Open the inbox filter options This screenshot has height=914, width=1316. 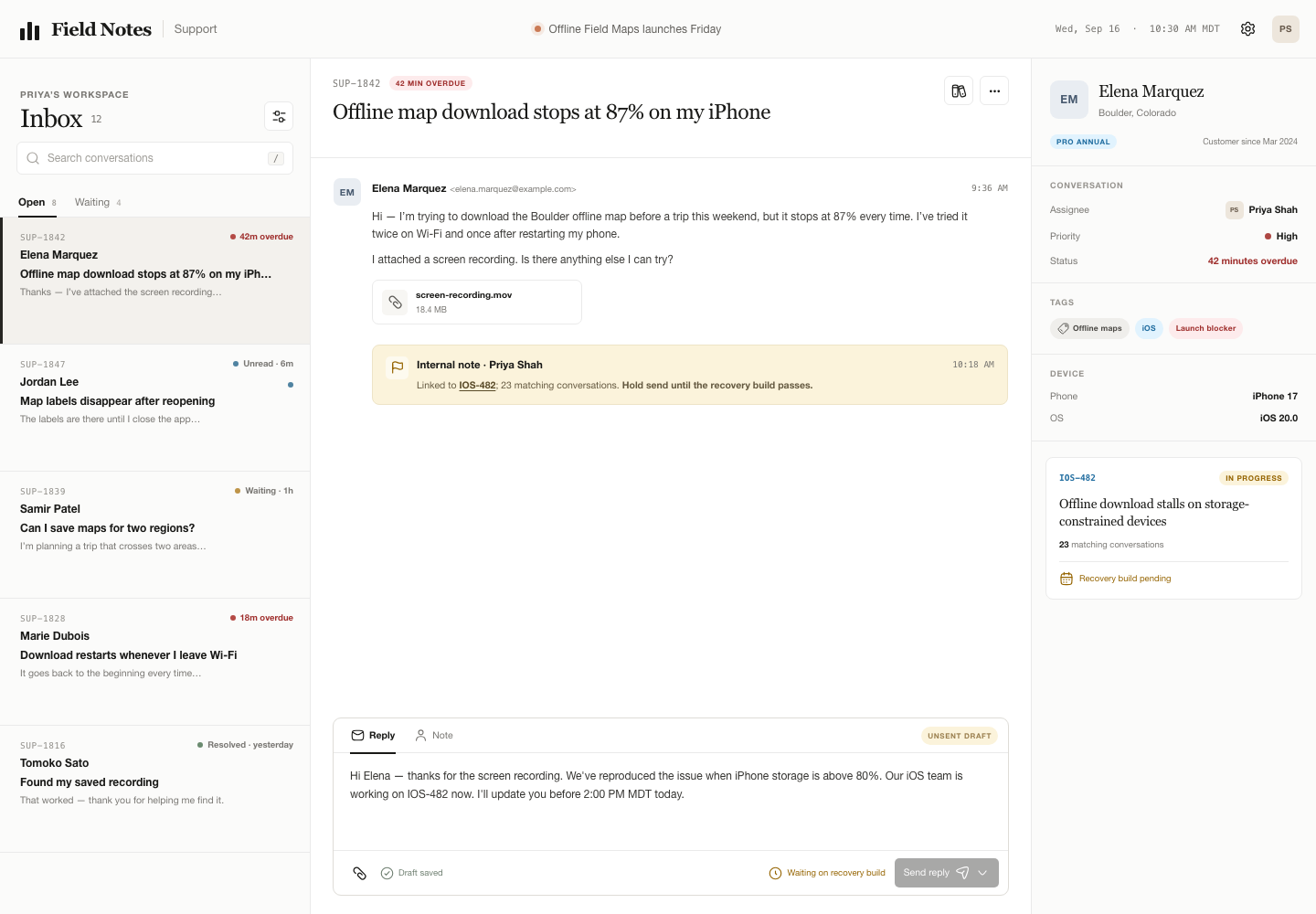pos(279,116)
